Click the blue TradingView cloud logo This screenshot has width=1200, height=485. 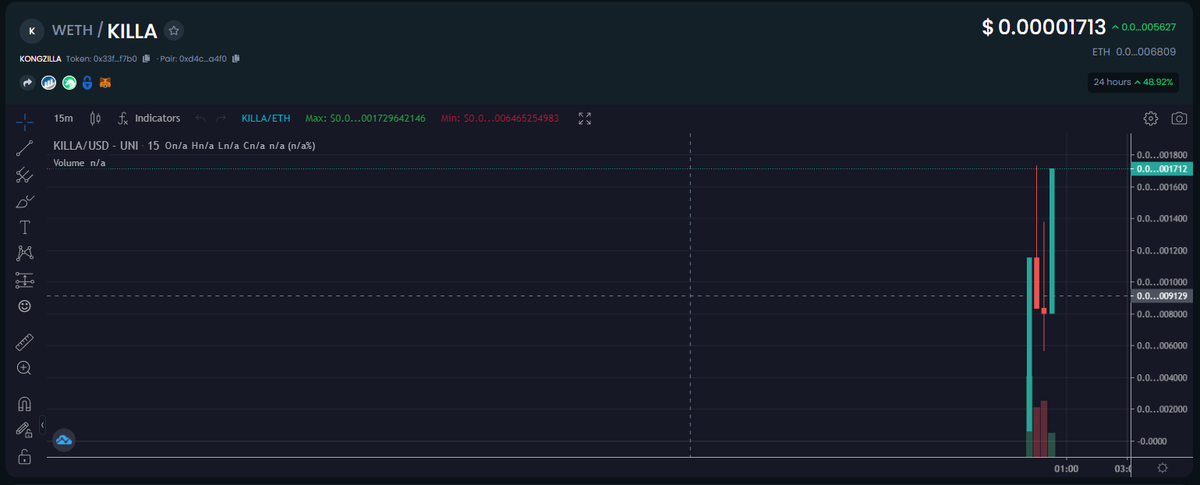64,440
